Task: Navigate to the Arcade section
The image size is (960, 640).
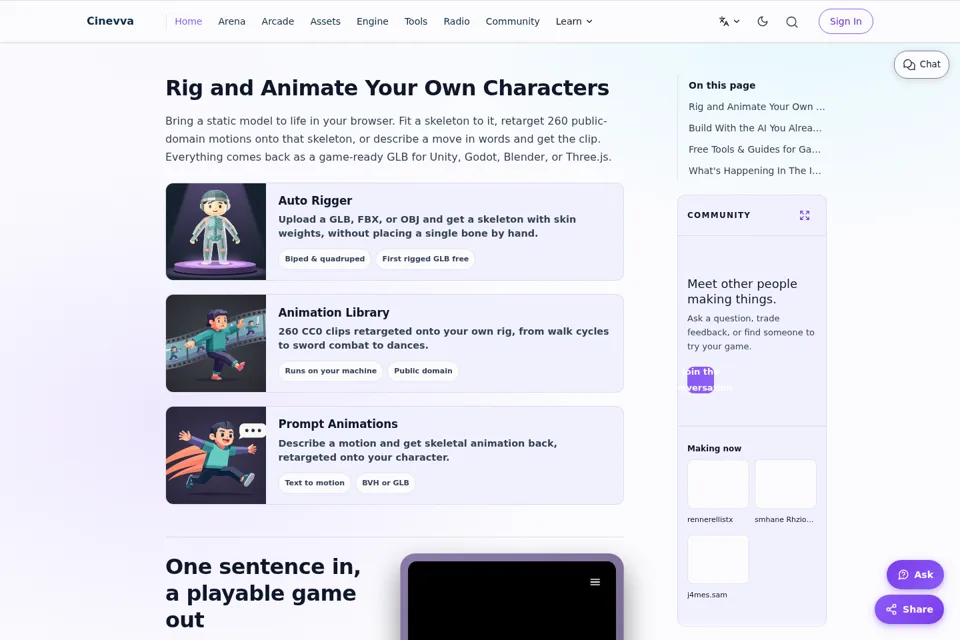Action: tap(278, 21)
